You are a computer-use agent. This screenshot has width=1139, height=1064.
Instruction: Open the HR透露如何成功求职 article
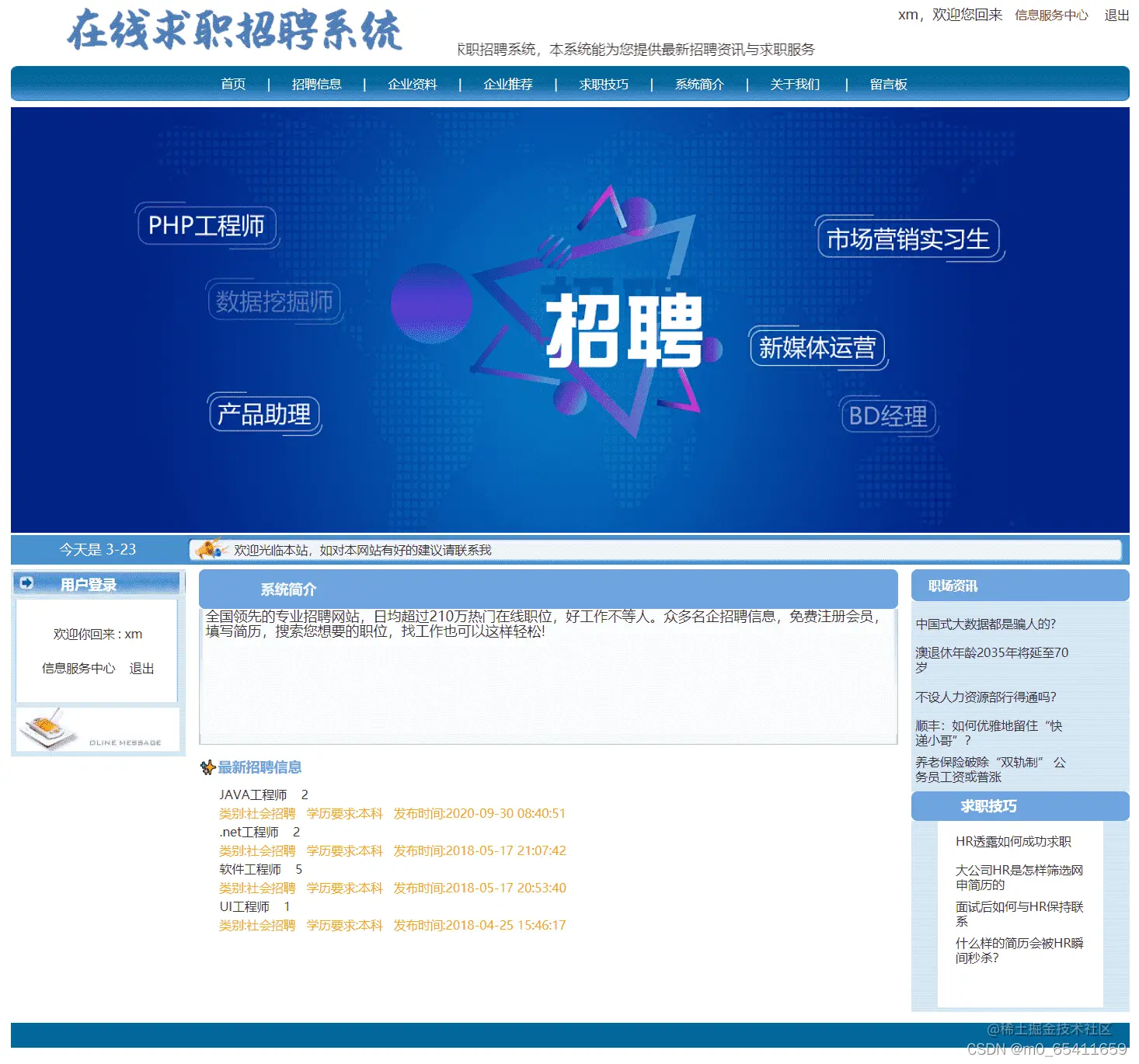tap(1012, 840)
